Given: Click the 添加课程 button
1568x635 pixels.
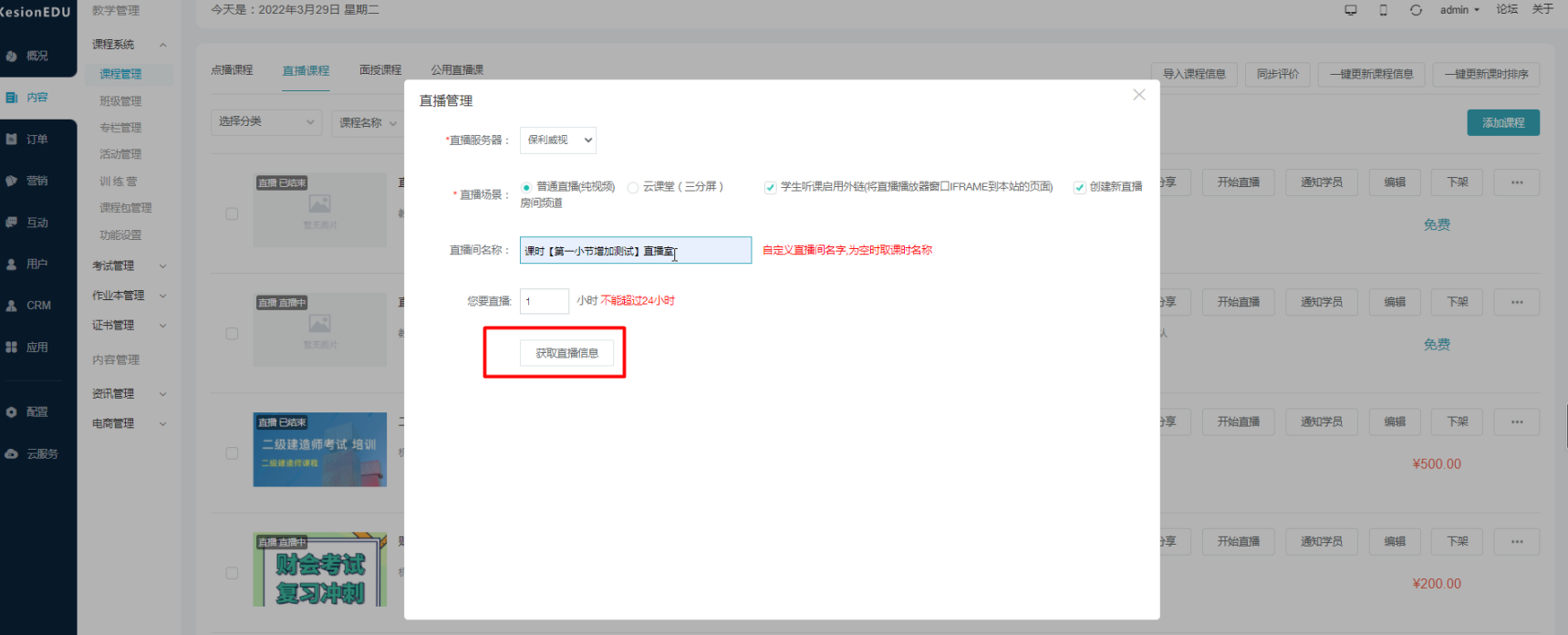Looking at the screenshot, I should [1502, 123].
